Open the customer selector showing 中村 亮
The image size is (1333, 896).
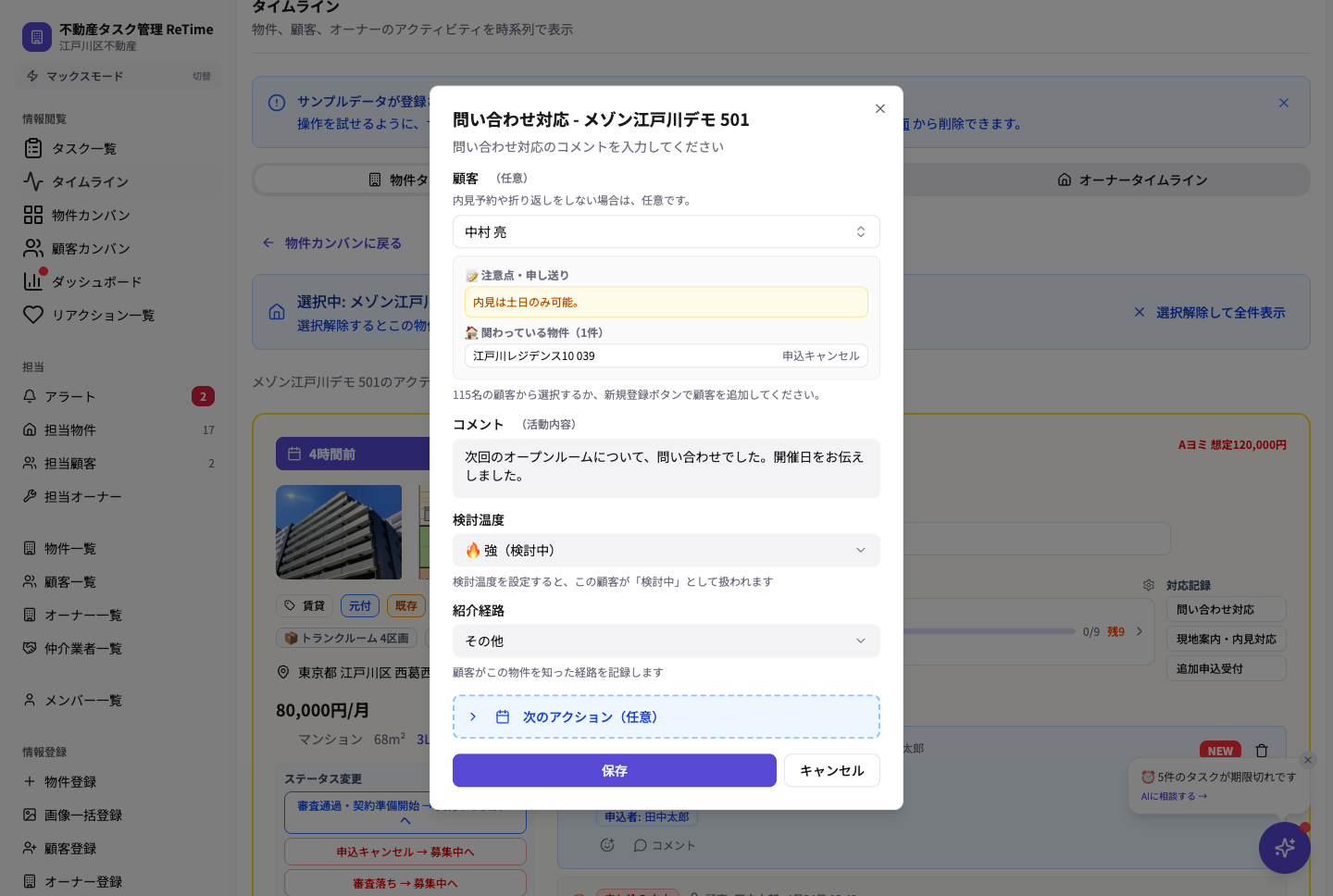(666, 232)
